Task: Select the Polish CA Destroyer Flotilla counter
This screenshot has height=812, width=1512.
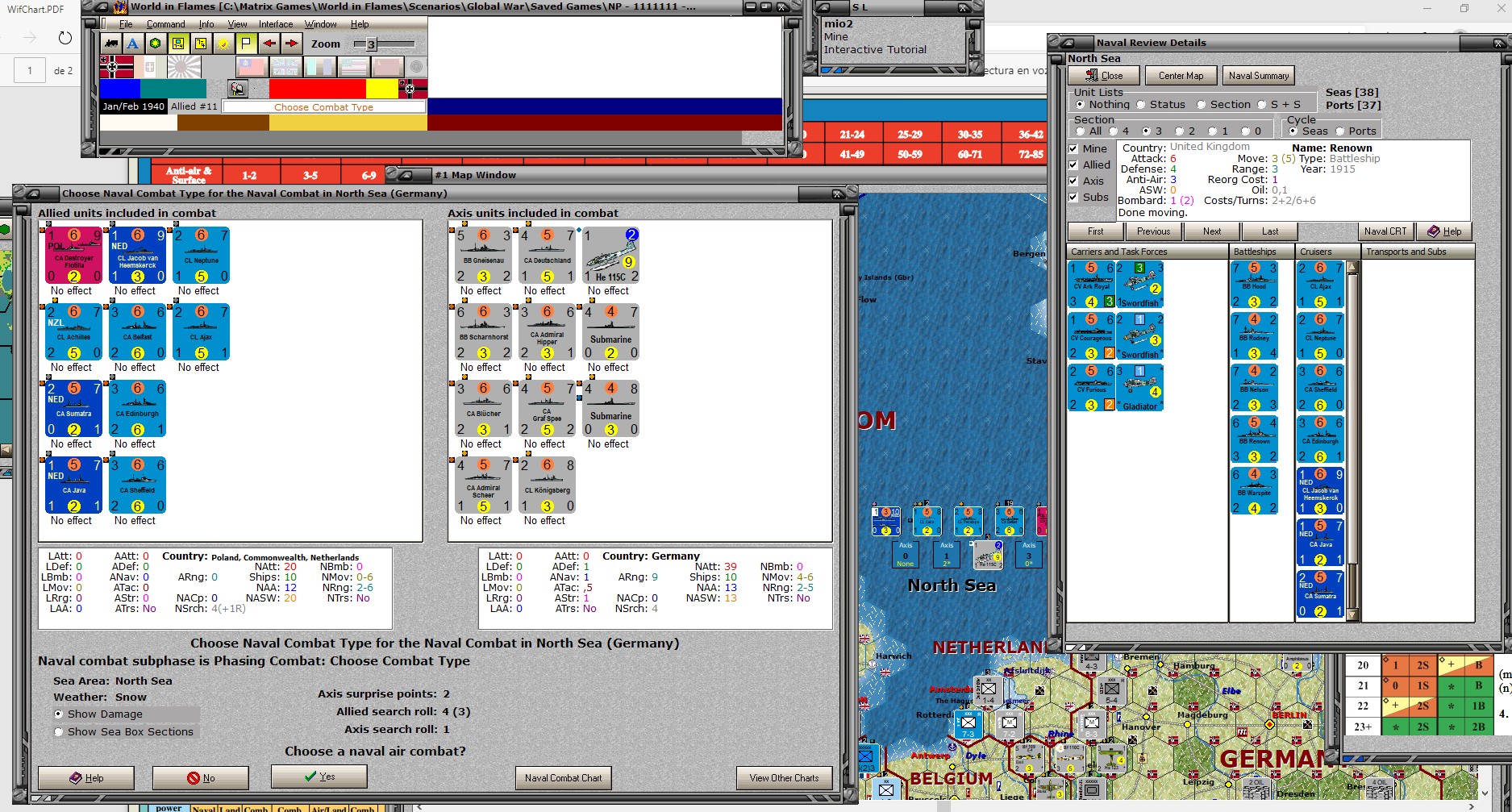Action: (x=73, y=256)
